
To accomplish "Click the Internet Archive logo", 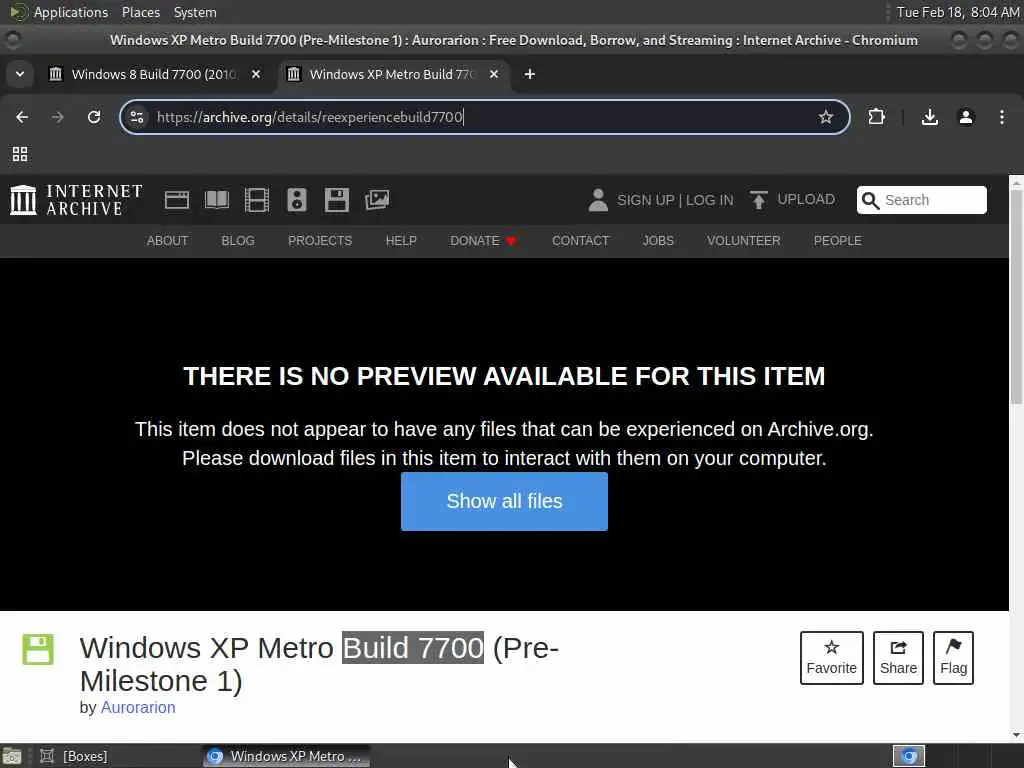I will [x=76, y=200].
